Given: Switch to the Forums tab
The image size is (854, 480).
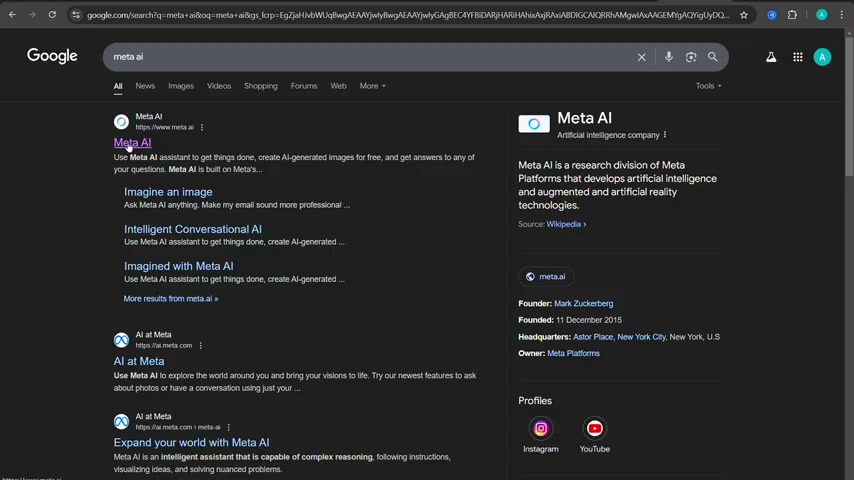Looking at the screenshot, I should tap(304, 86).
